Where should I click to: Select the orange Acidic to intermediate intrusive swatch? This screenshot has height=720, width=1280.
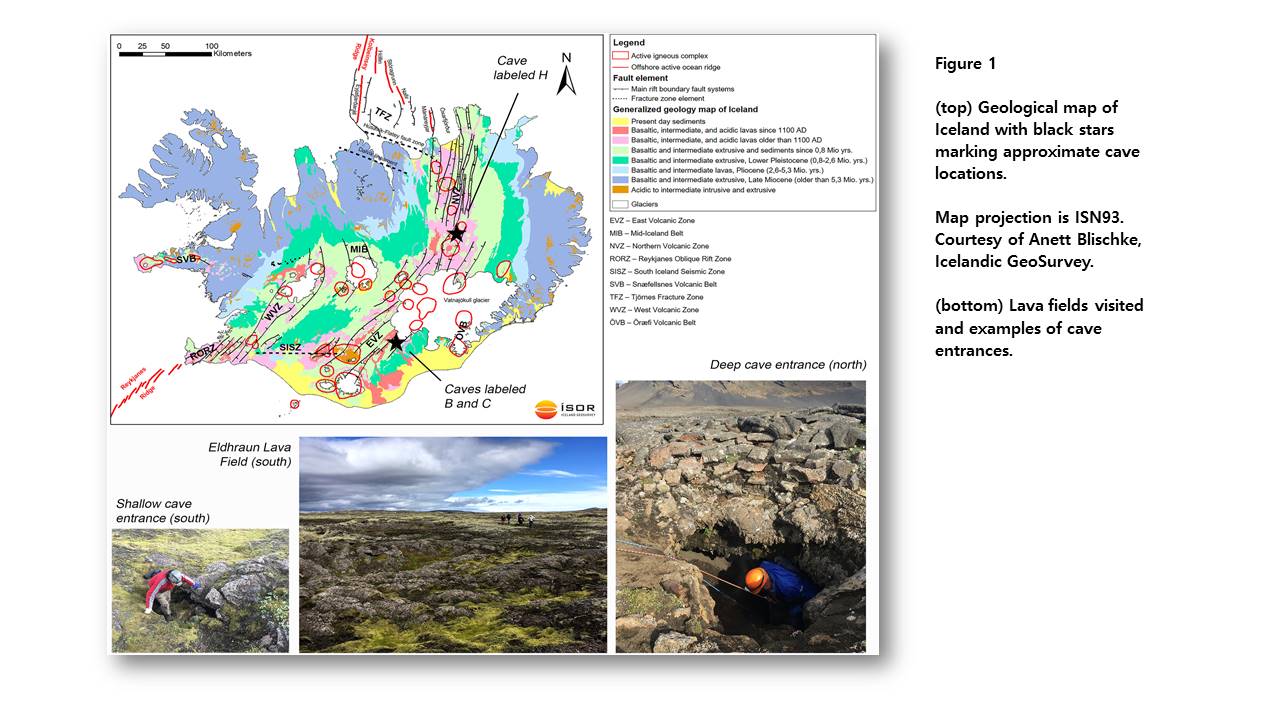[x=620, y=190]
